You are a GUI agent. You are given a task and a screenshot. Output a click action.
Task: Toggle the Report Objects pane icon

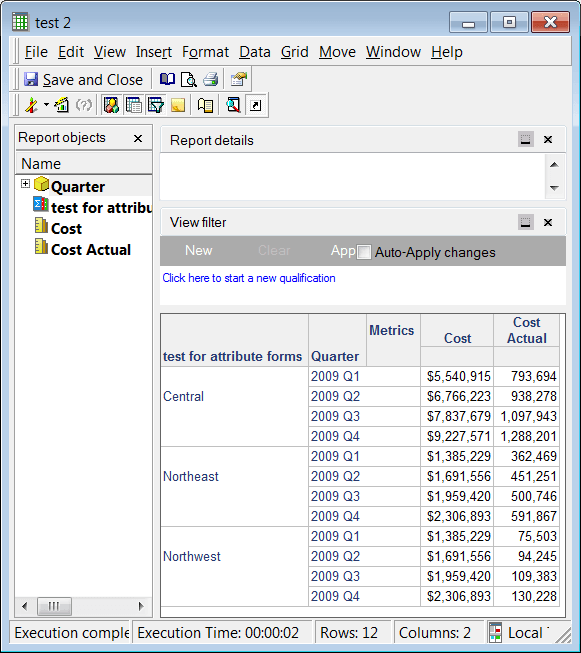112,105
